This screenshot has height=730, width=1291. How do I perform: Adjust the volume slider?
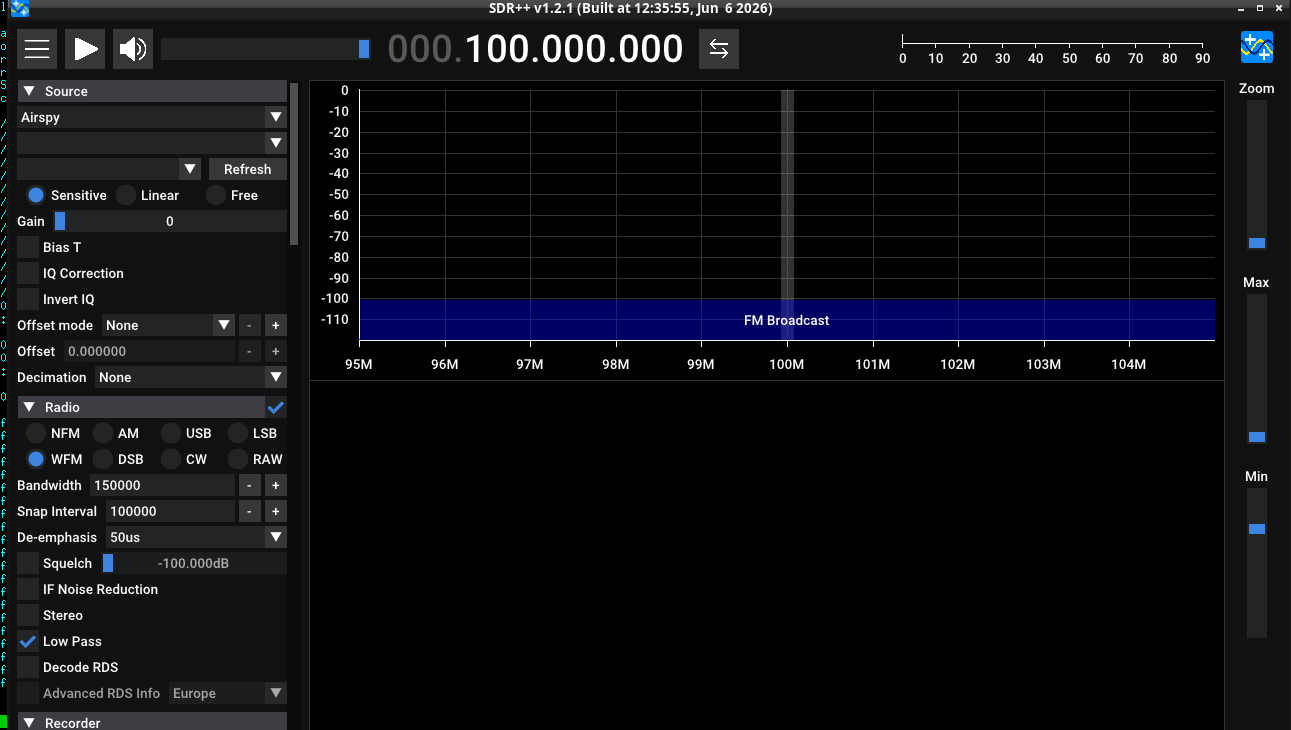[266, 49]
